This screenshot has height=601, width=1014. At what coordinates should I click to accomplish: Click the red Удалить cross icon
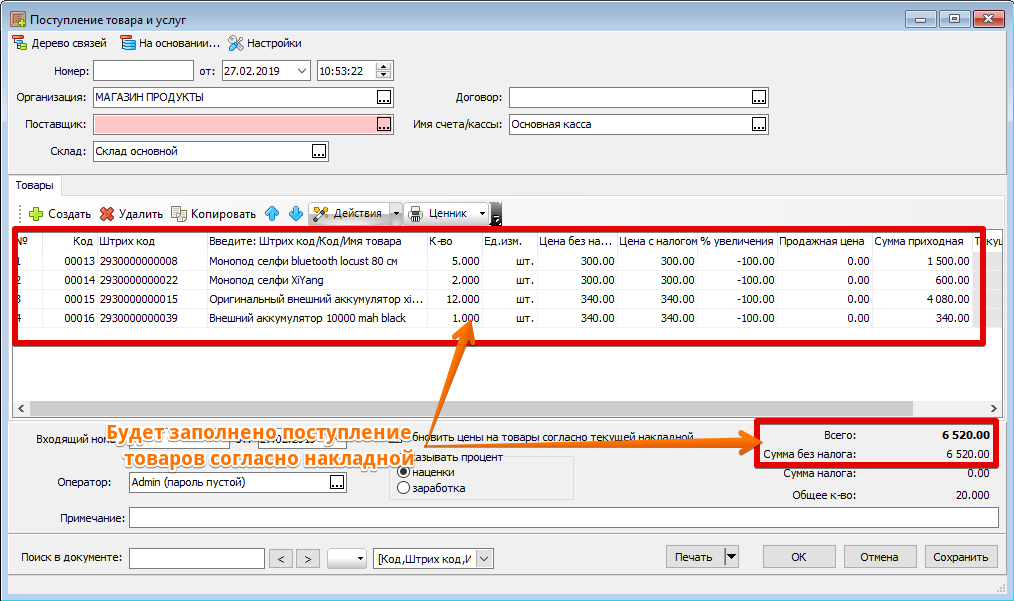(x=107, y=213)
